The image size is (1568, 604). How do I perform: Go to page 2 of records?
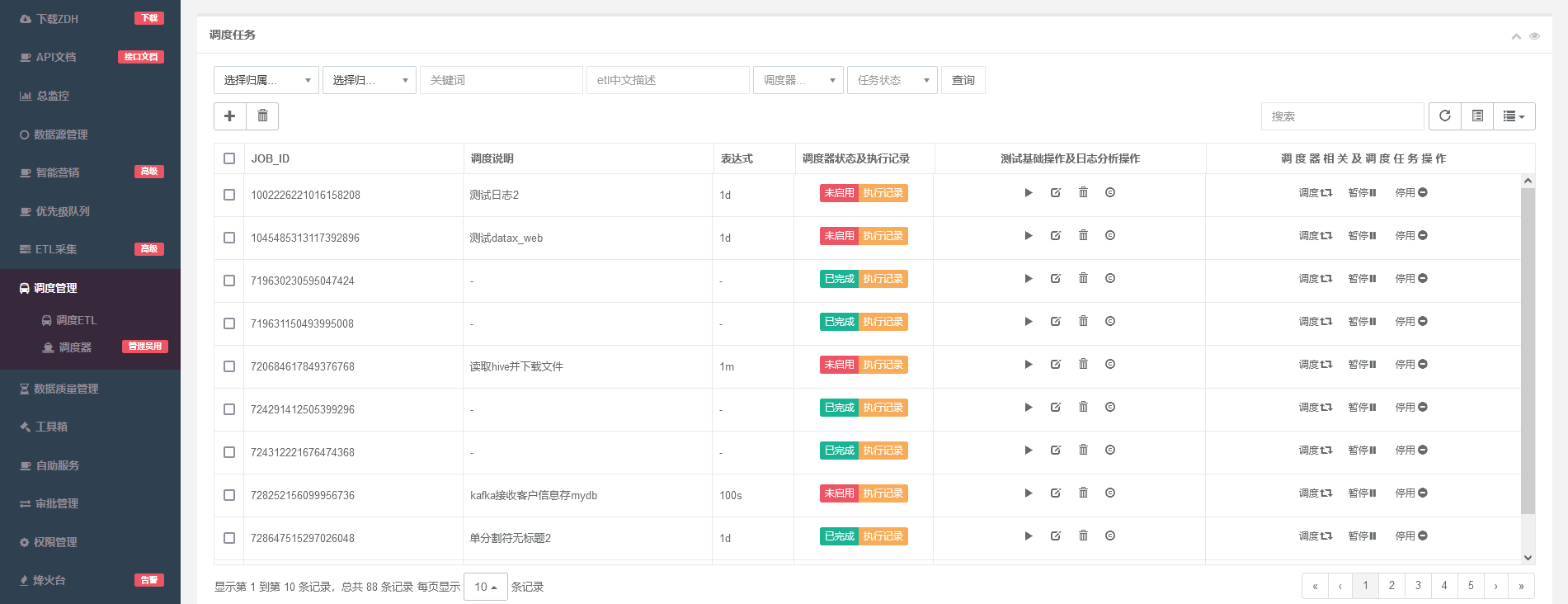pos(1391,586)
